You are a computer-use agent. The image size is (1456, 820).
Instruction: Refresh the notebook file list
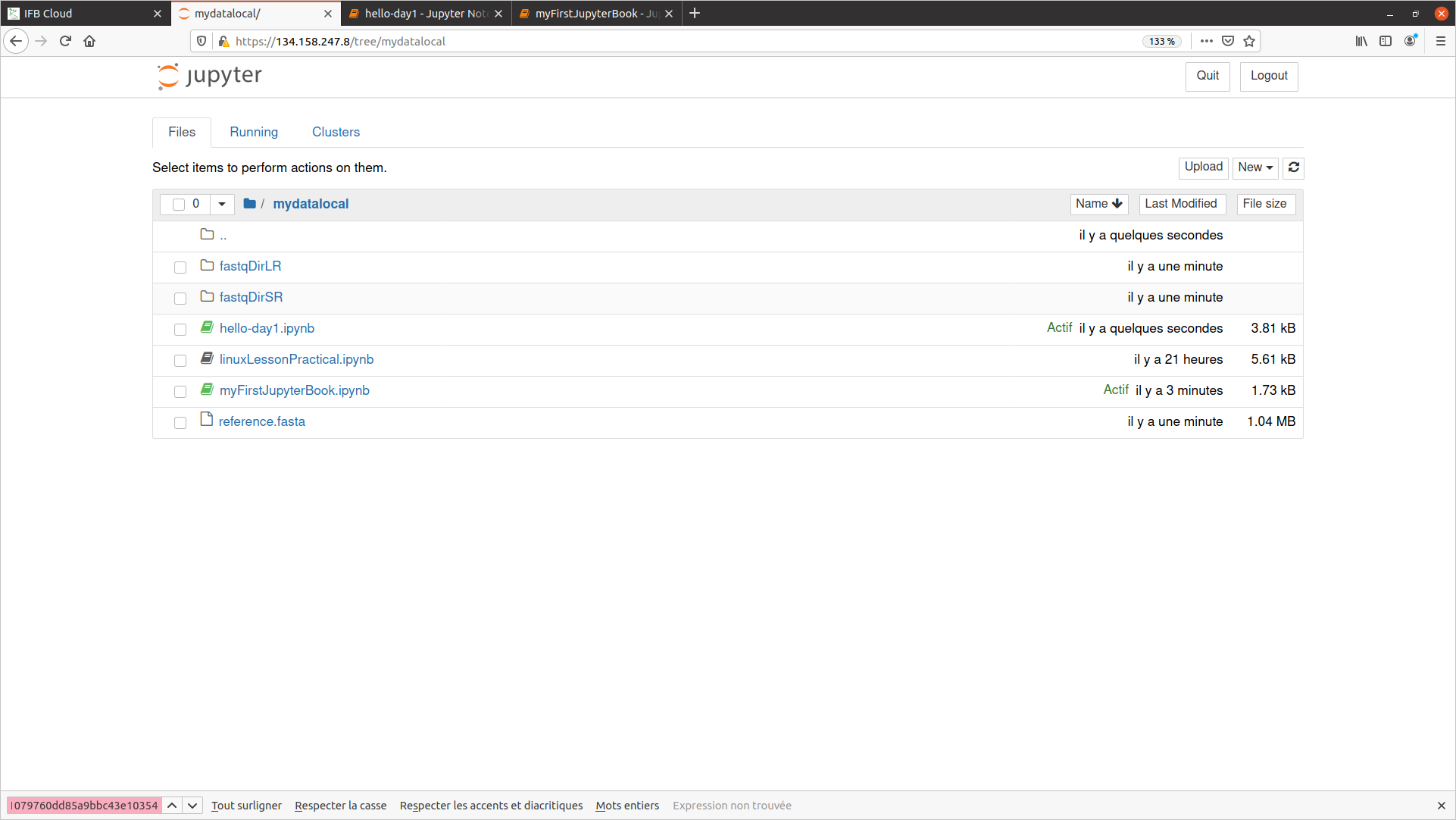coord(1294,167)
